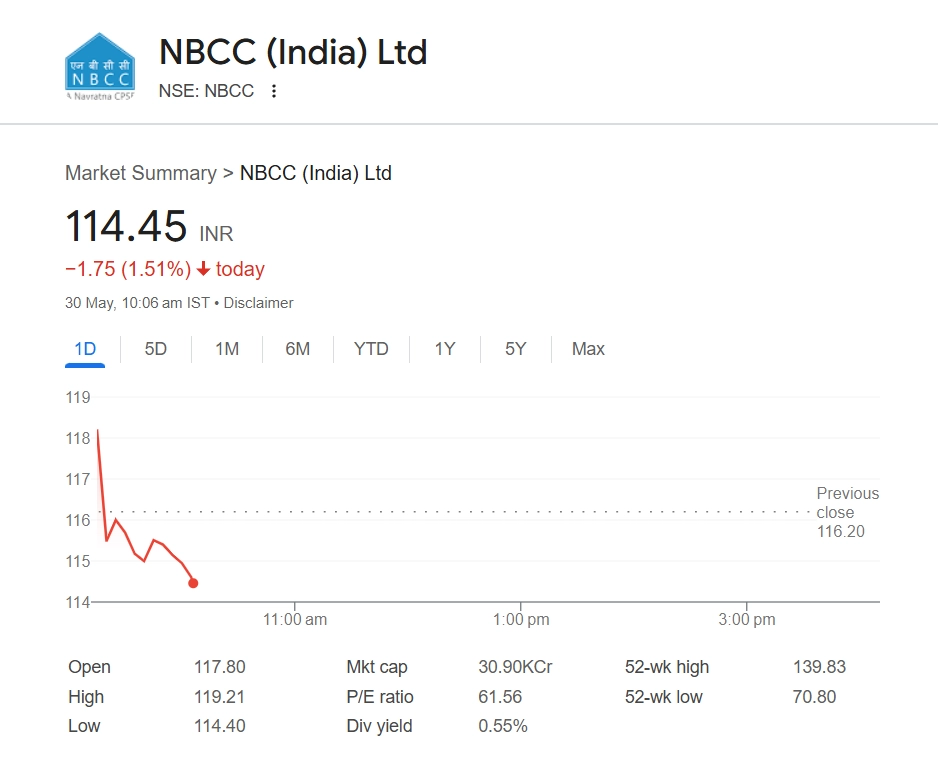938x763 pixels.
Task: Switch to the 5D chart range
Action: coord(156,349)
